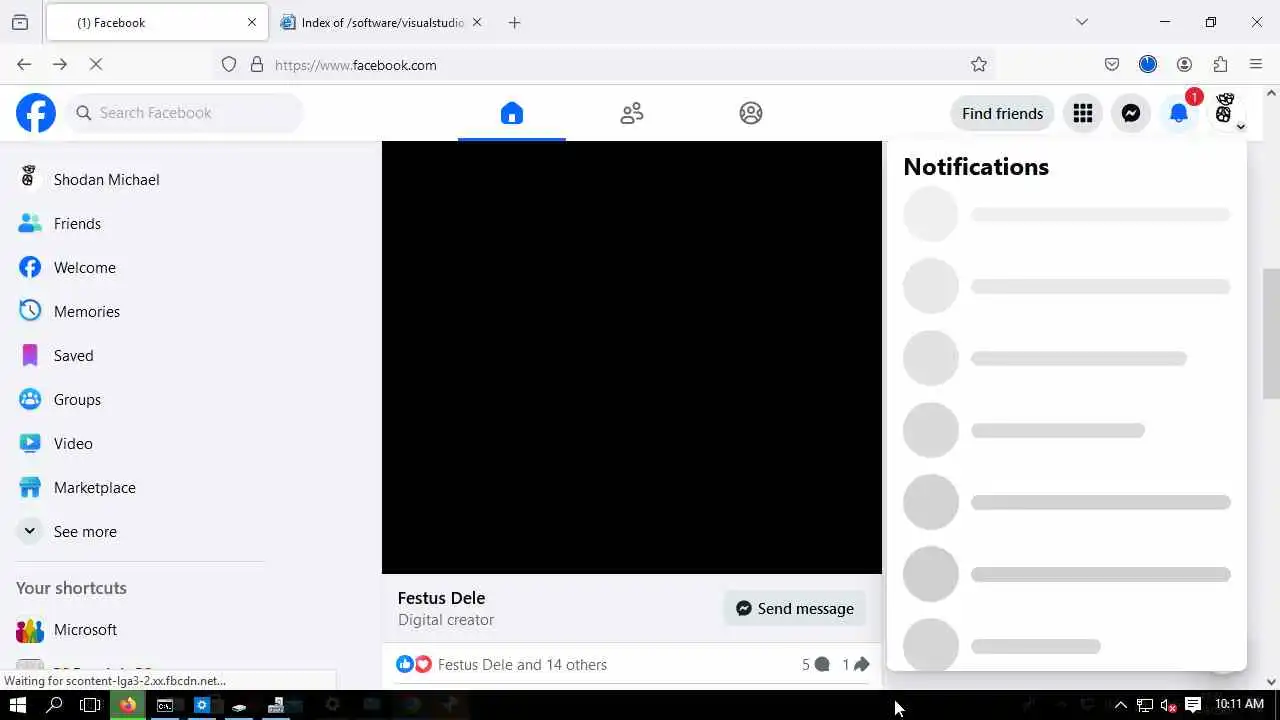Focus the Search Facebook field
This screenshot has height=720, width=1280.
(x=185, y=113)
